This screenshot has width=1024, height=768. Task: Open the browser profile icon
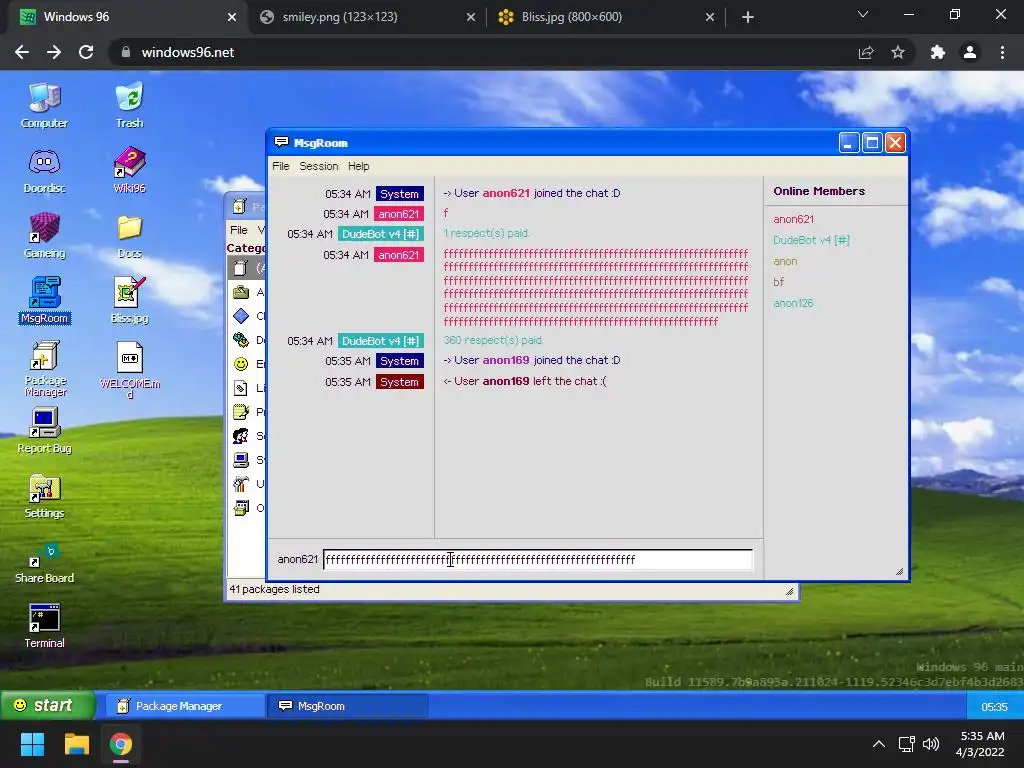coord(970,52)
